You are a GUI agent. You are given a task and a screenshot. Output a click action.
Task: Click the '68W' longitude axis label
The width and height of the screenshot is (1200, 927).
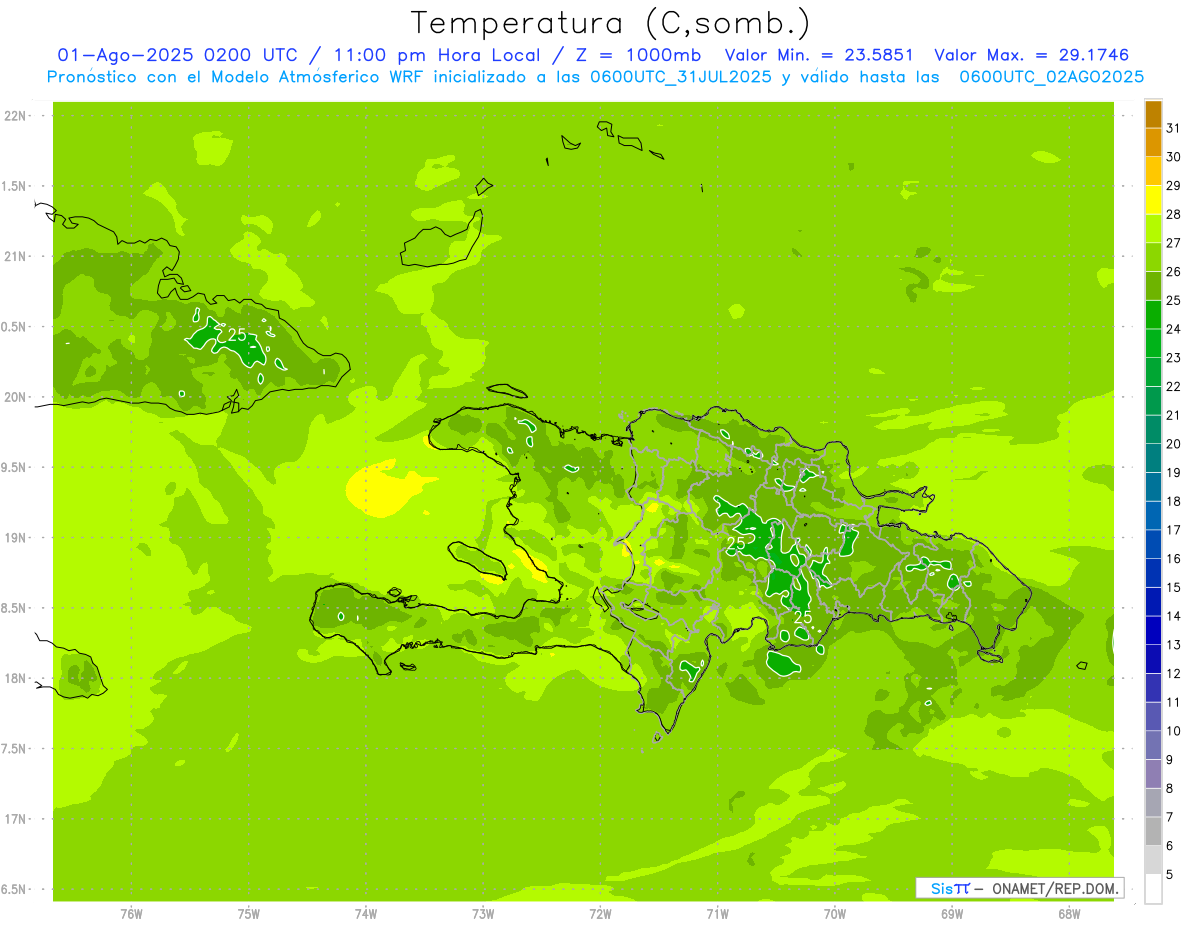(x=1068, y=914)
